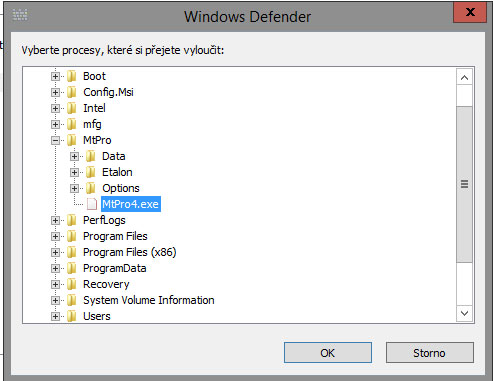Screen dimensions: 493x381
Task: Expand the Users folder node
Action: tap(55, 317)
